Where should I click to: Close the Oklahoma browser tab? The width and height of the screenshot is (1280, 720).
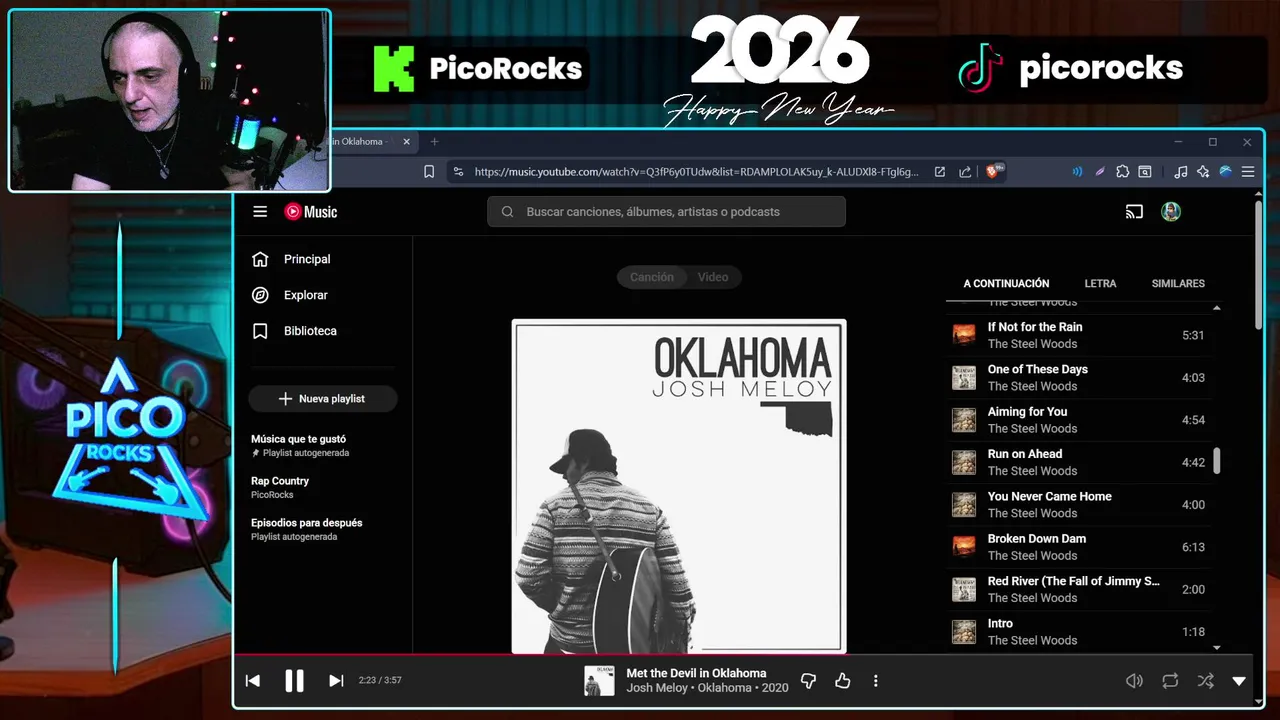(x=406, y=142)
